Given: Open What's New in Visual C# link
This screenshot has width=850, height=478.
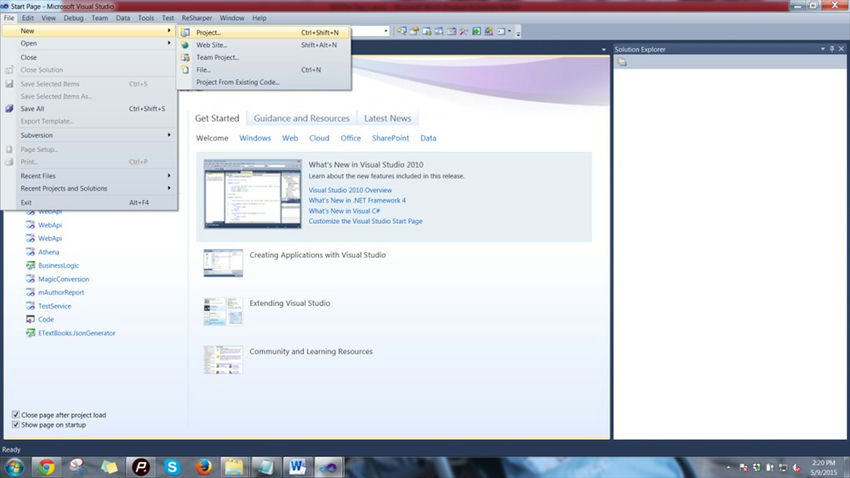Looking at the screenshot, I should click(x=344, y=211).
